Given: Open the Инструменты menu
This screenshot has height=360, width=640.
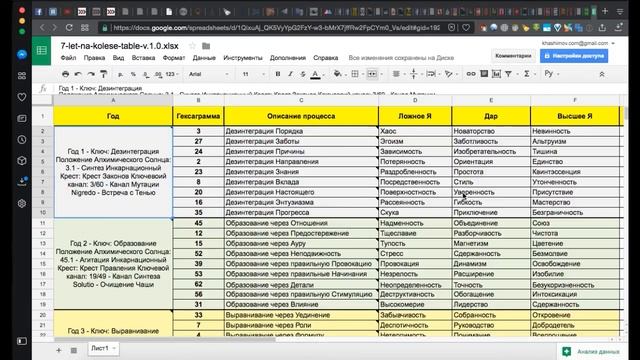Looking at the screenshot, I should 243,58.
